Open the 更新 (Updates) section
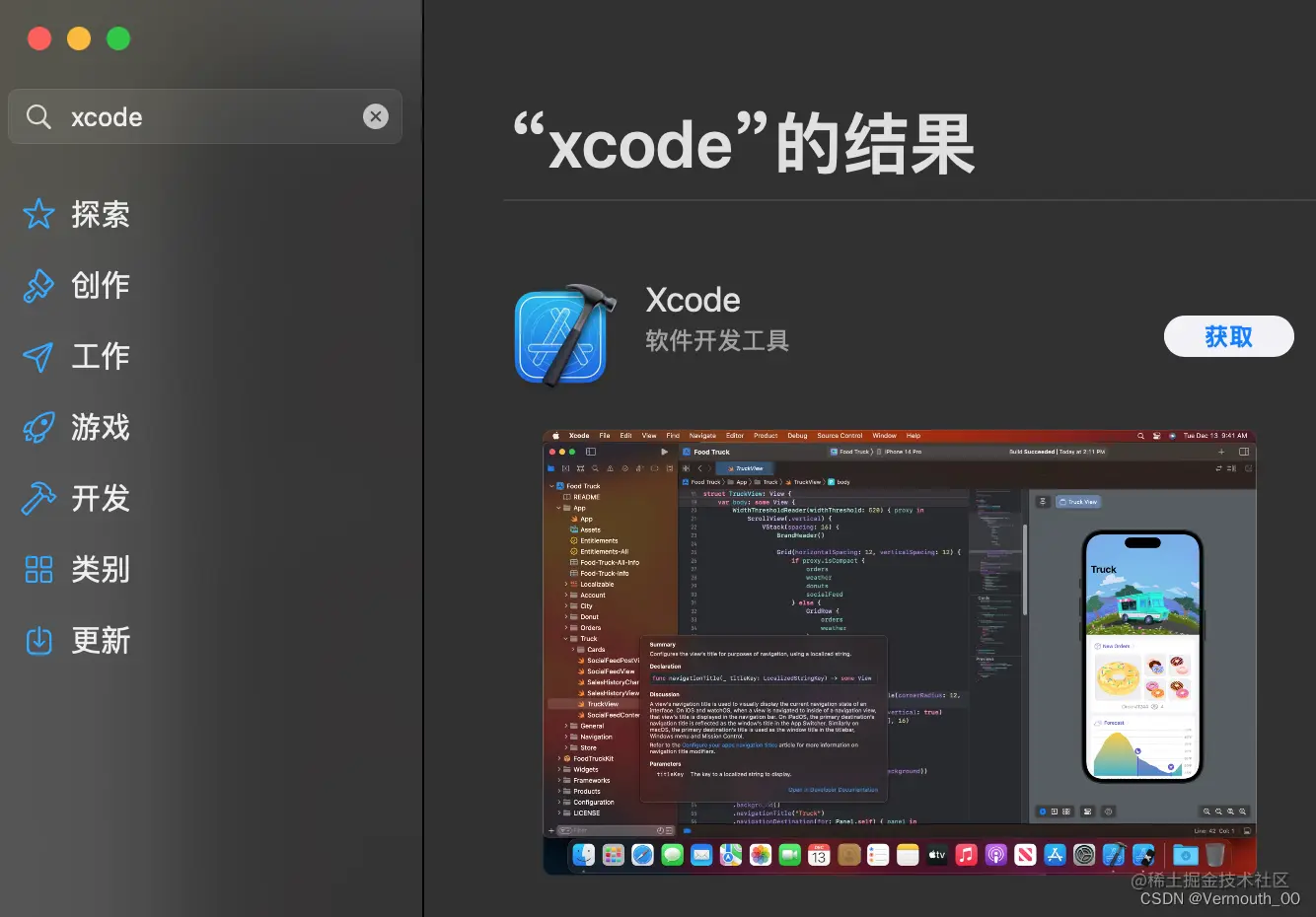The width and height of the screenshot is (1316, 917). click(x=77, y=640)
